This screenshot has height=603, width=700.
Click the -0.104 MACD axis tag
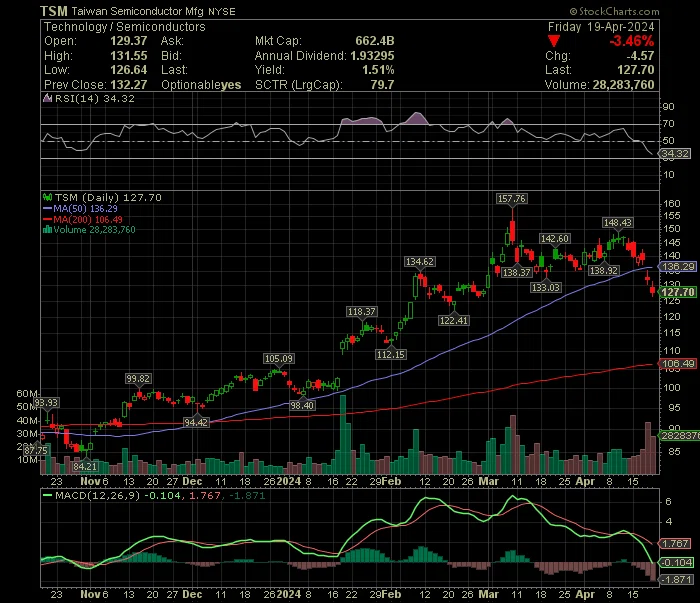click(676, 562)
